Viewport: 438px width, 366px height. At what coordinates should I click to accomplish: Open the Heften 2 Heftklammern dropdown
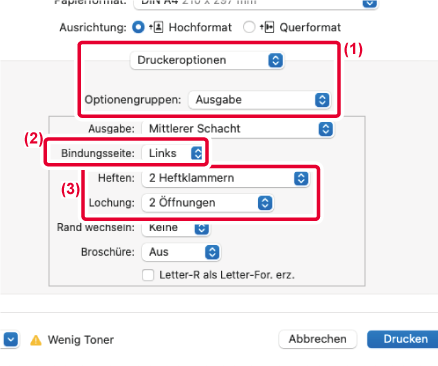coord(226,178)
